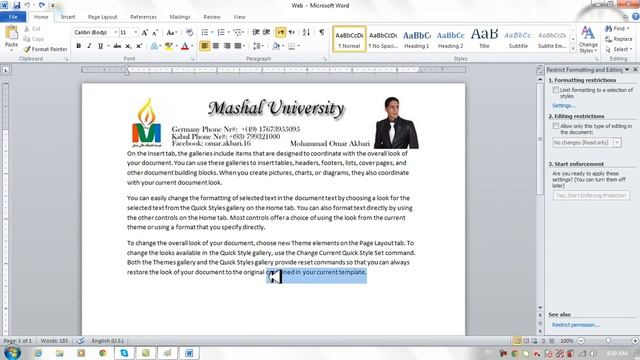Sort text alphabetically
The height and width of the screenshot is (360, 640).
pyautogui.click(x=306, y=32)
